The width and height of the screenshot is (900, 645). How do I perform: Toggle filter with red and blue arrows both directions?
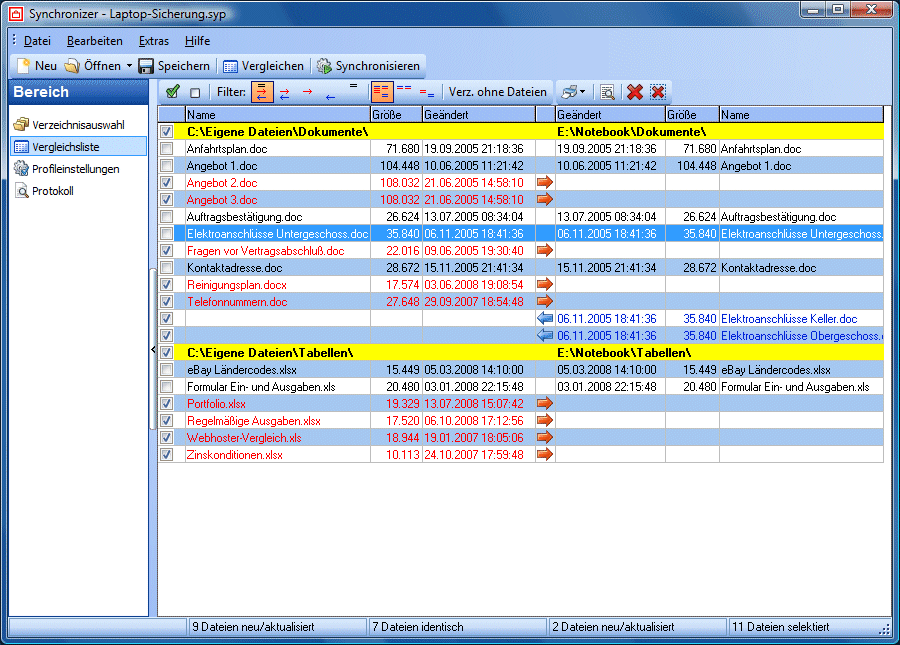click(x=285, y=94)
